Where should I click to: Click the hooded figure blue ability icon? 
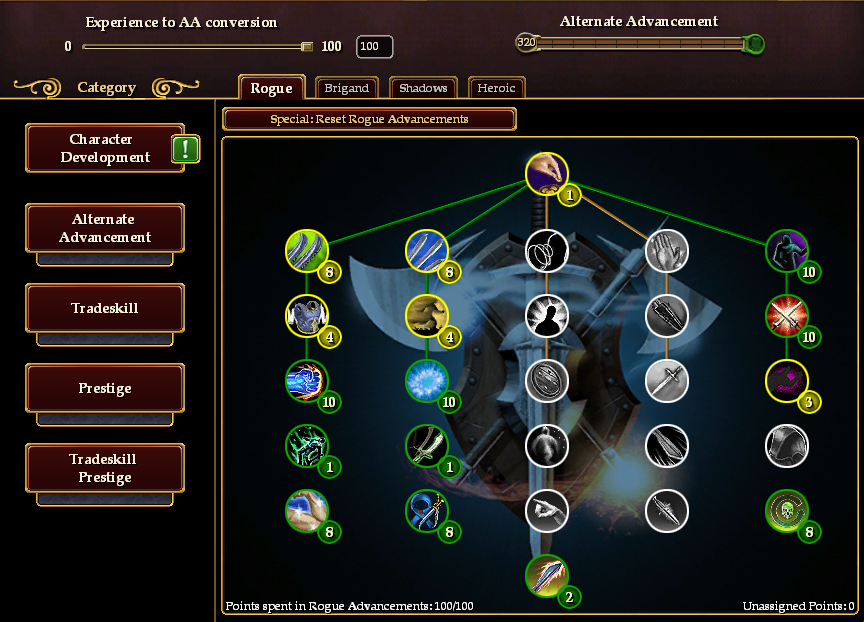pos(427,511)
